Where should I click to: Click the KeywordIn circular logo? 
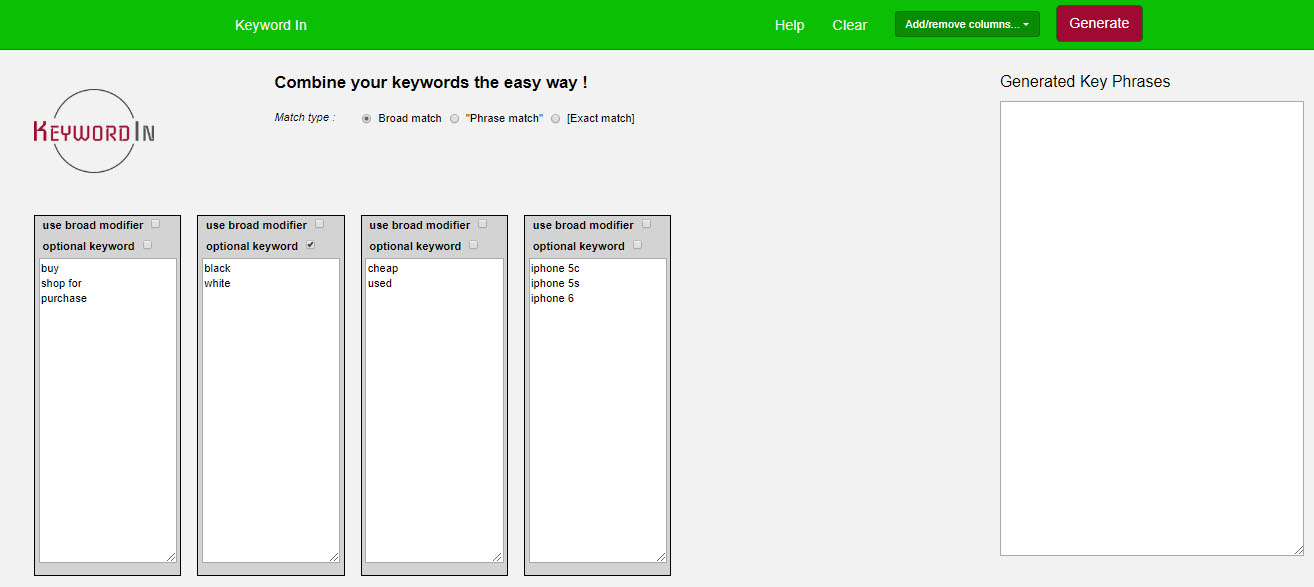tap(94, 131)
